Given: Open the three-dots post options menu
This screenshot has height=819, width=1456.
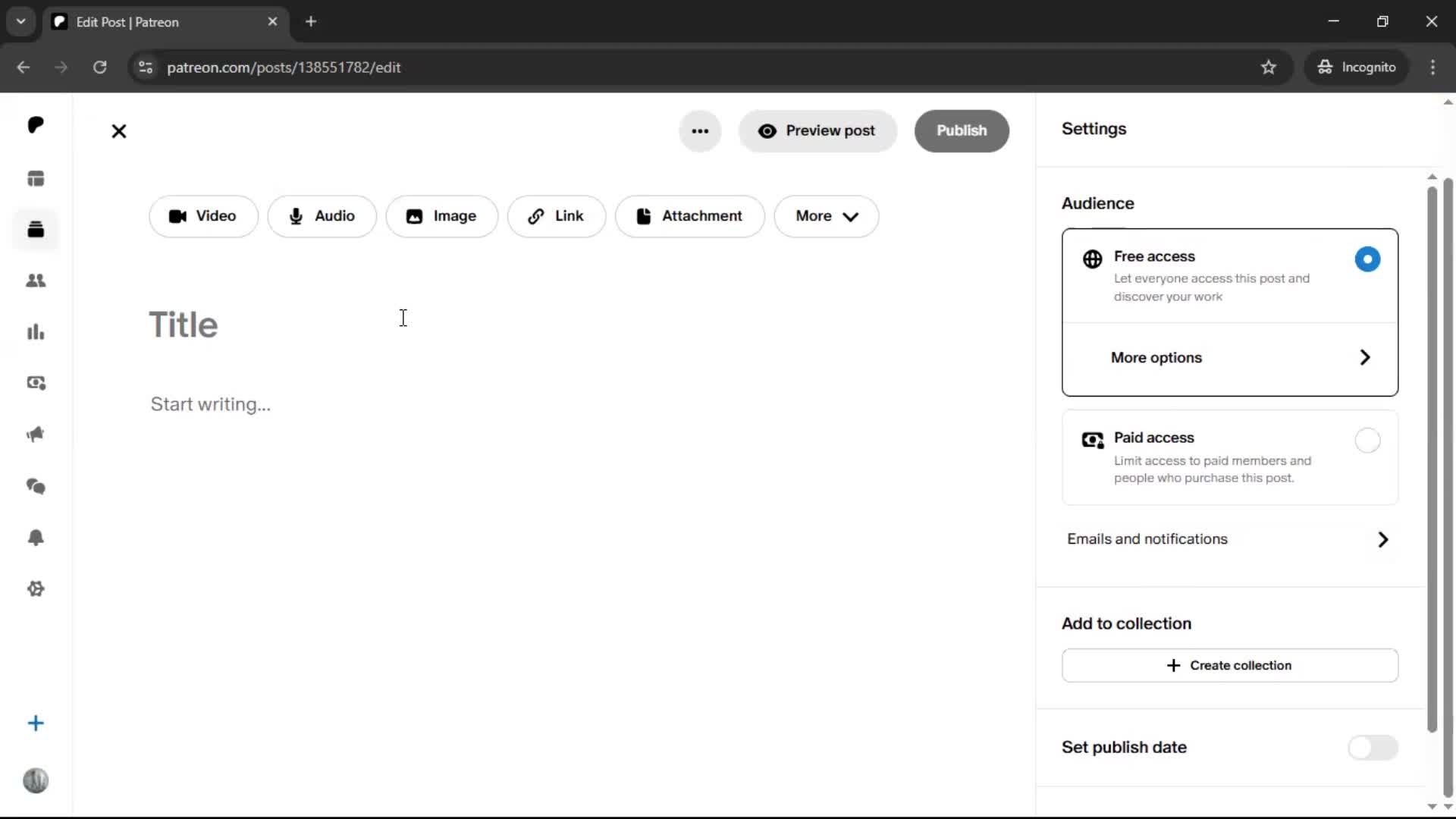Looking at the screenshot, I should (x=700, y=131).
